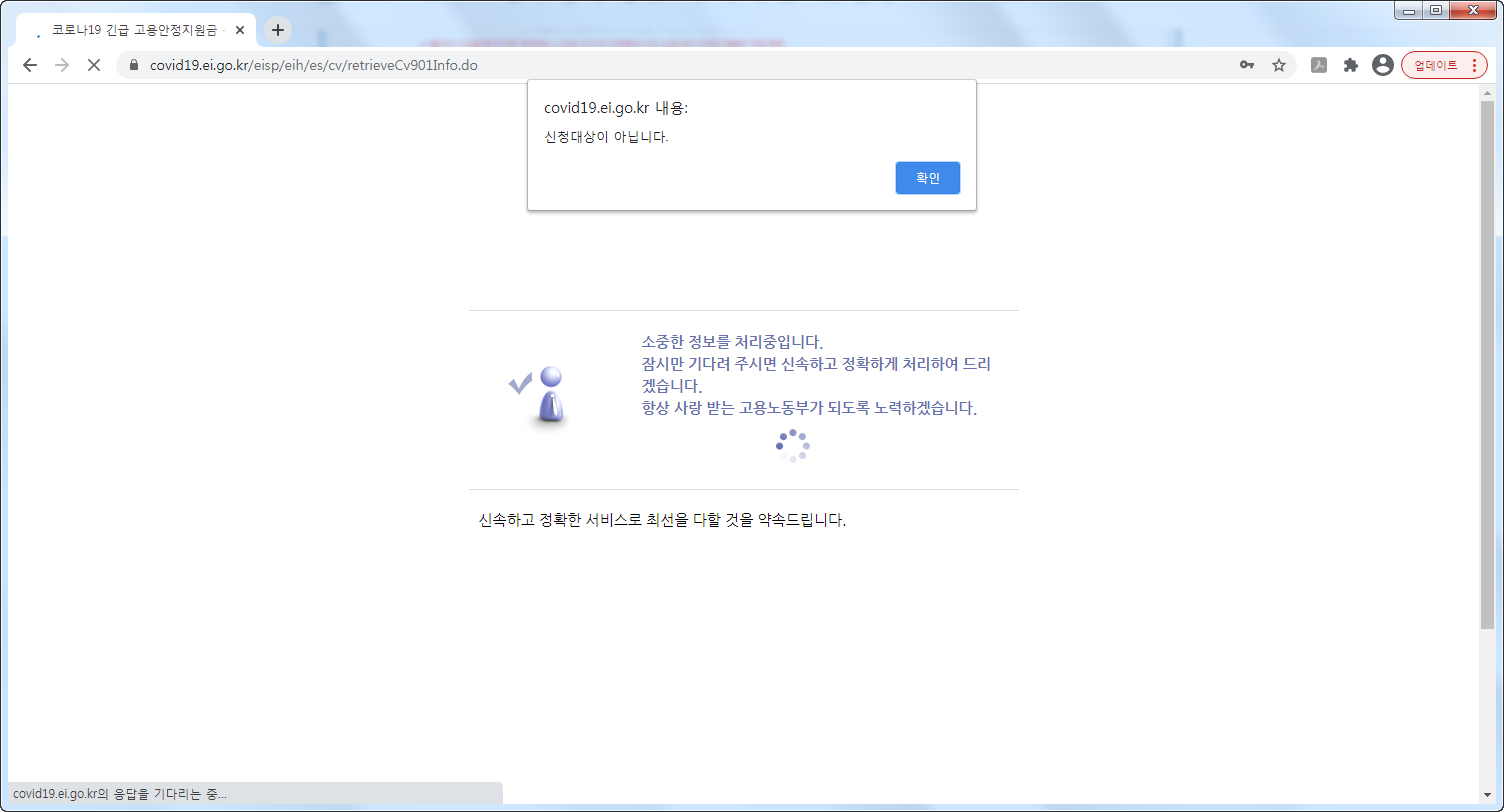This screenshot has height=812, width=1504.
Task: Click the scrollbar up arrow
Action: tap(1487, 93)
